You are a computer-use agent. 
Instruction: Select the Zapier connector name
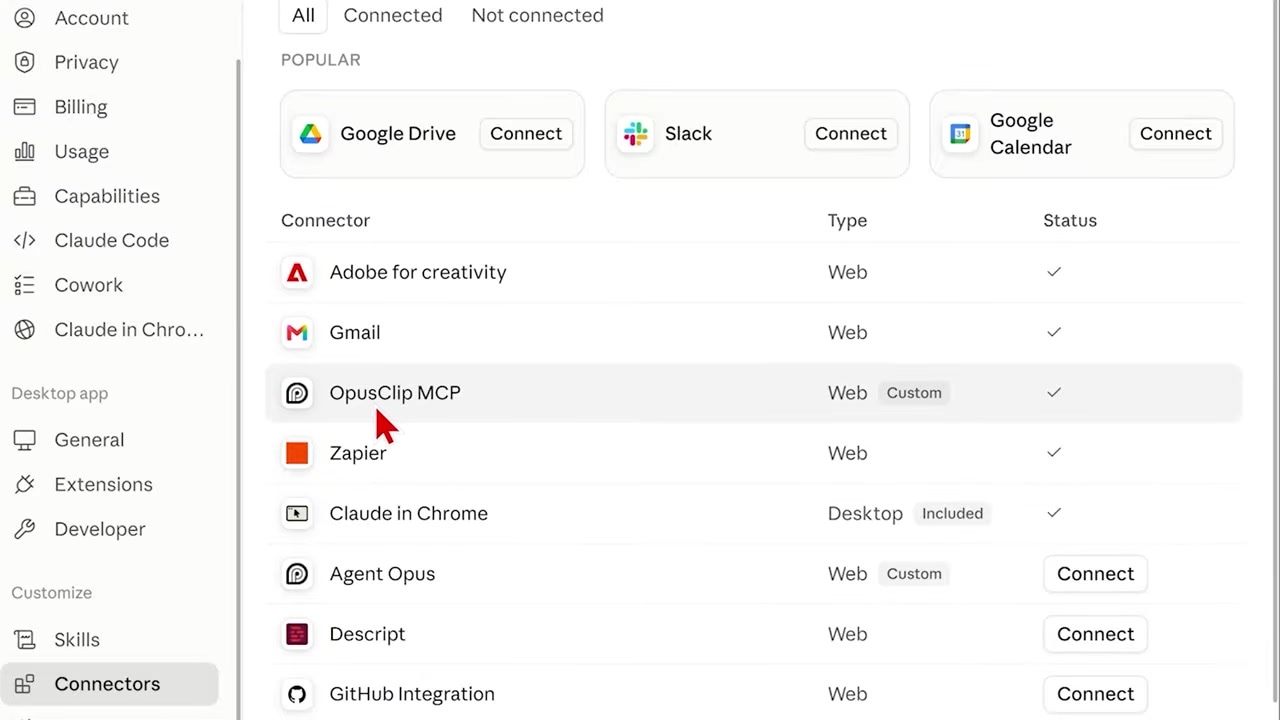pyautogui.click(x=358, y=453)
